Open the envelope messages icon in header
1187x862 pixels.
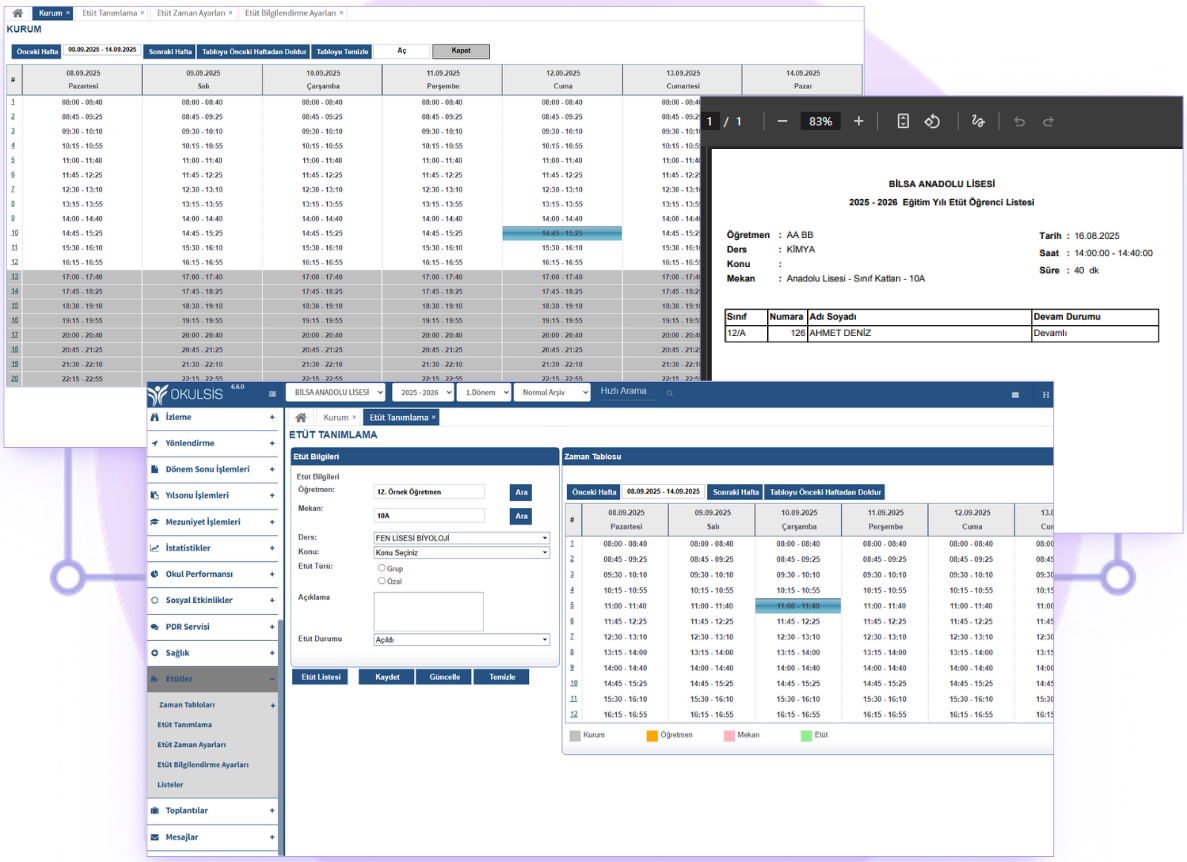tap(1015, 395)
